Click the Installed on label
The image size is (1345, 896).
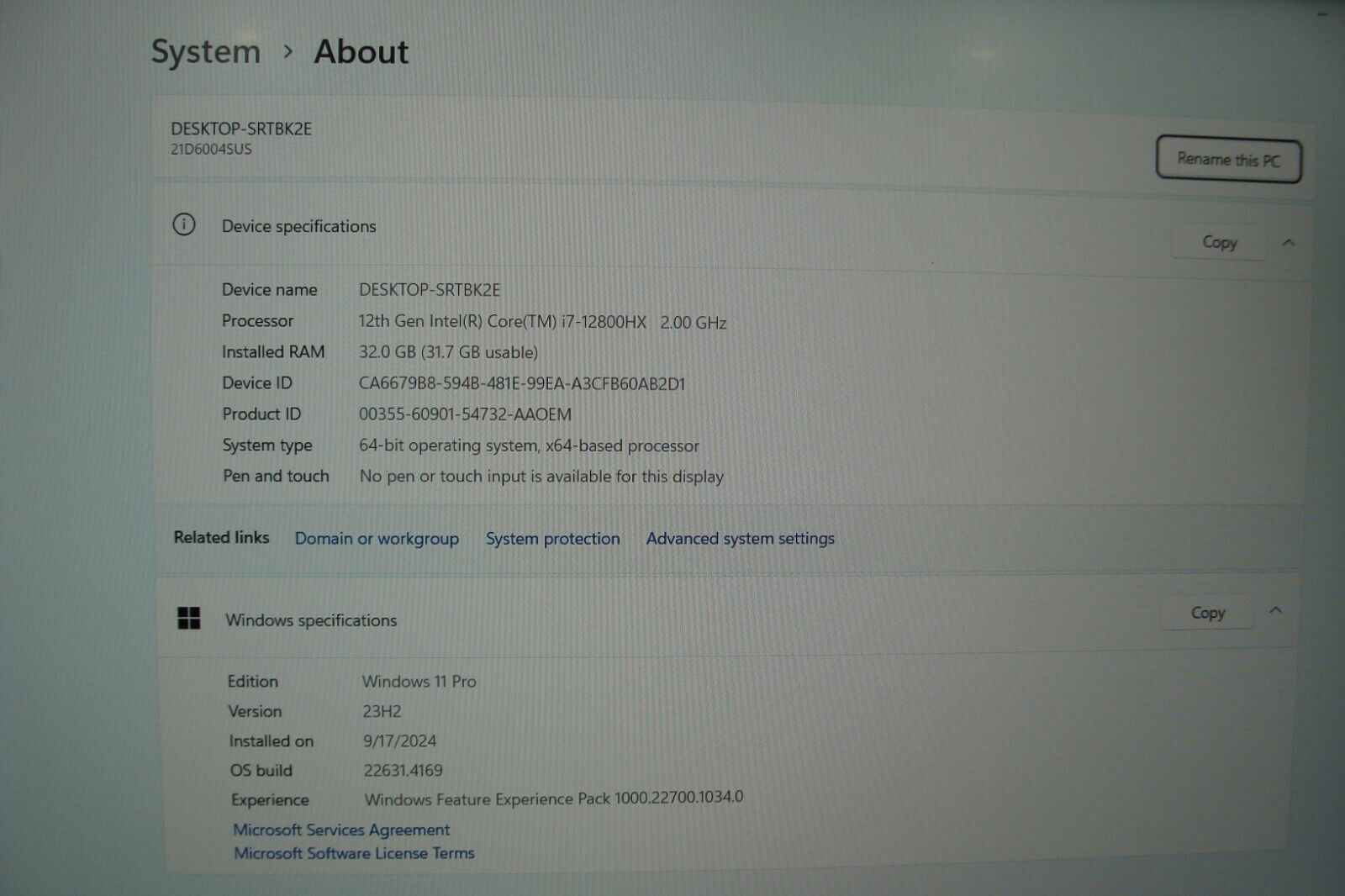[x=272, y=741]
